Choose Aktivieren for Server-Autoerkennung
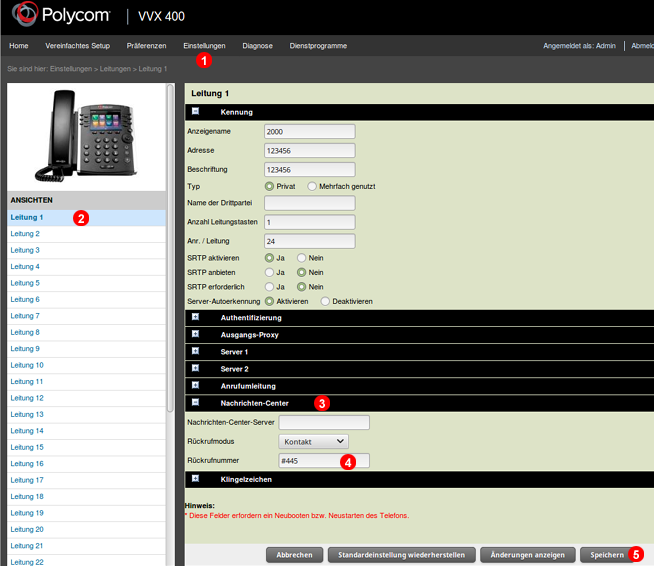 click(269, 301)
